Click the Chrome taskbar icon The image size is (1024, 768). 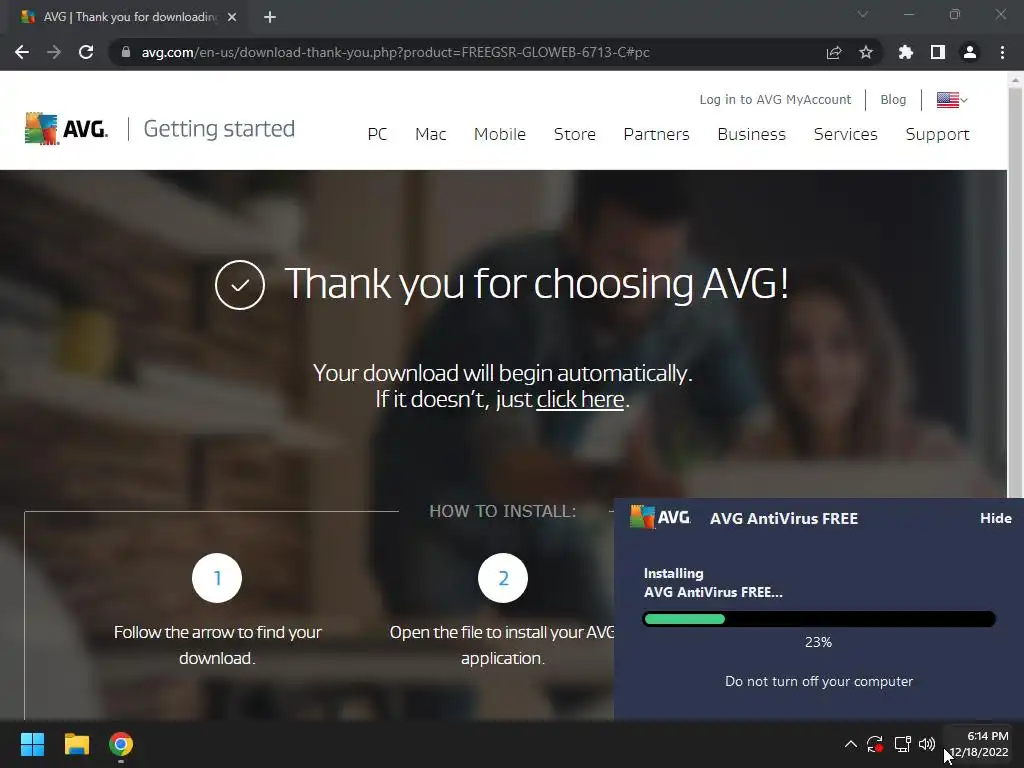(121, 744)
